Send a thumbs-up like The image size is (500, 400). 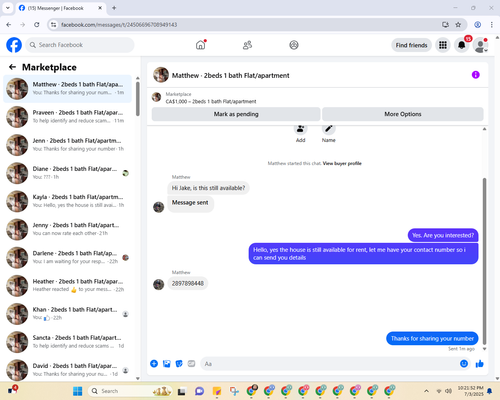click(480, 364)
